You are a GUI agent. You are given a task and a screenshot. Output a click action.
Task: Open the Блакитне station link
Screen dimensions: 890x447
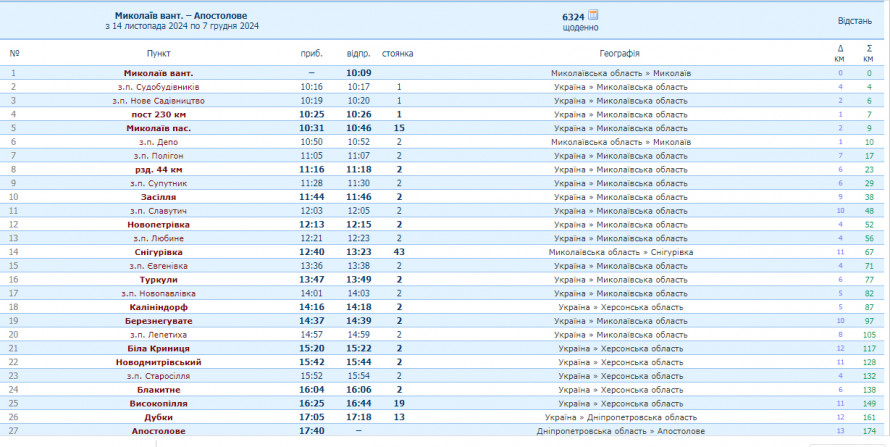click(x=158, y=389)
